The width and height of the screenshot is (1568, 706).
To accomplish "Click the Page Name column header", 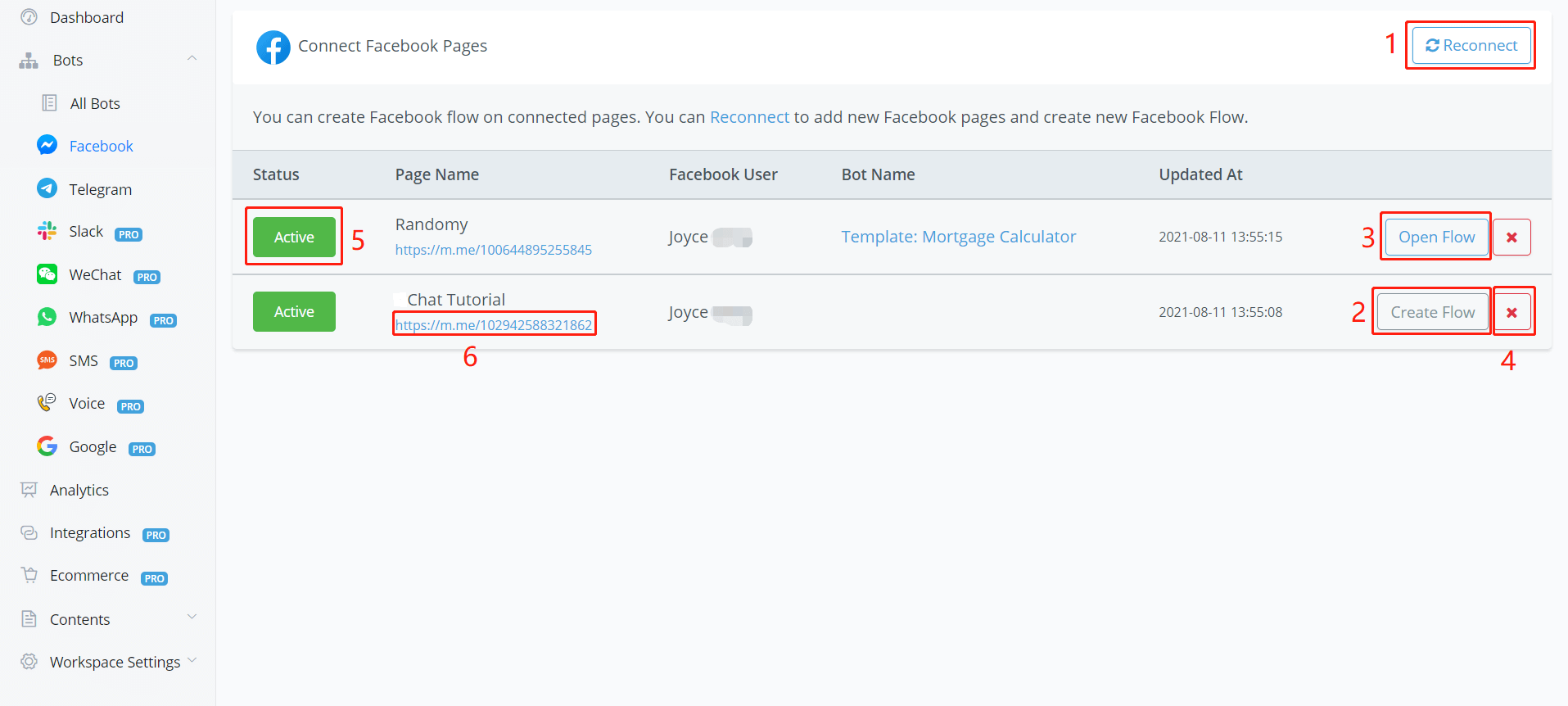I will [x=437, y=174].
